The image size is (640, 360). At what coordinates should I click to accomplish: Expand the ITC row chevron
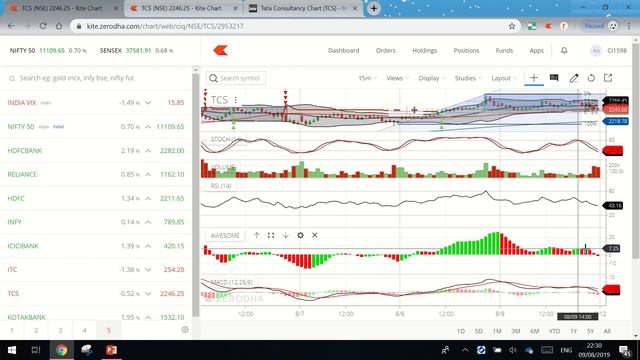(x=148, y=269)
